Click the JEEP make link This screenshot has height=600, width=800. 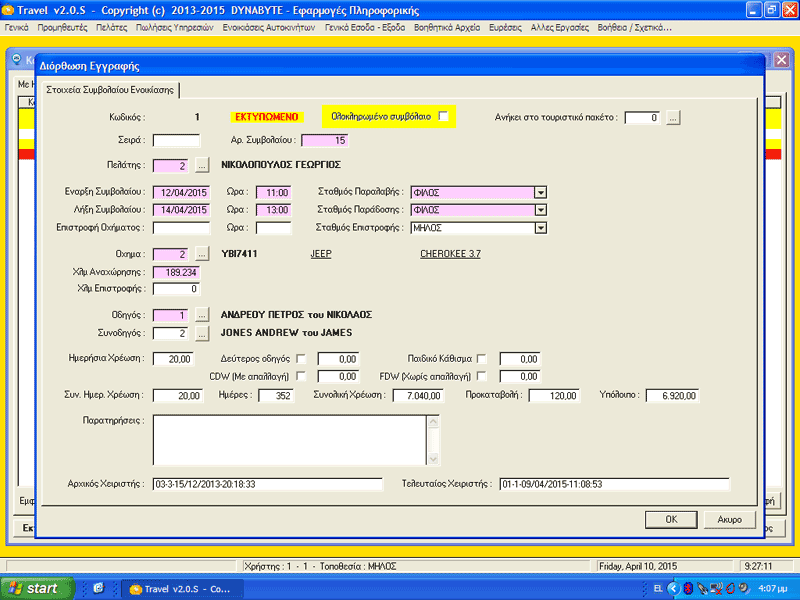pos(321,254)
